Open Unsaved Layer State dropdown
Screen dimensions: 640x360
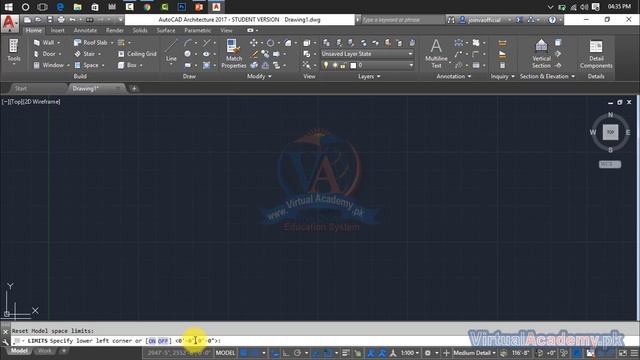coord(367,54)
